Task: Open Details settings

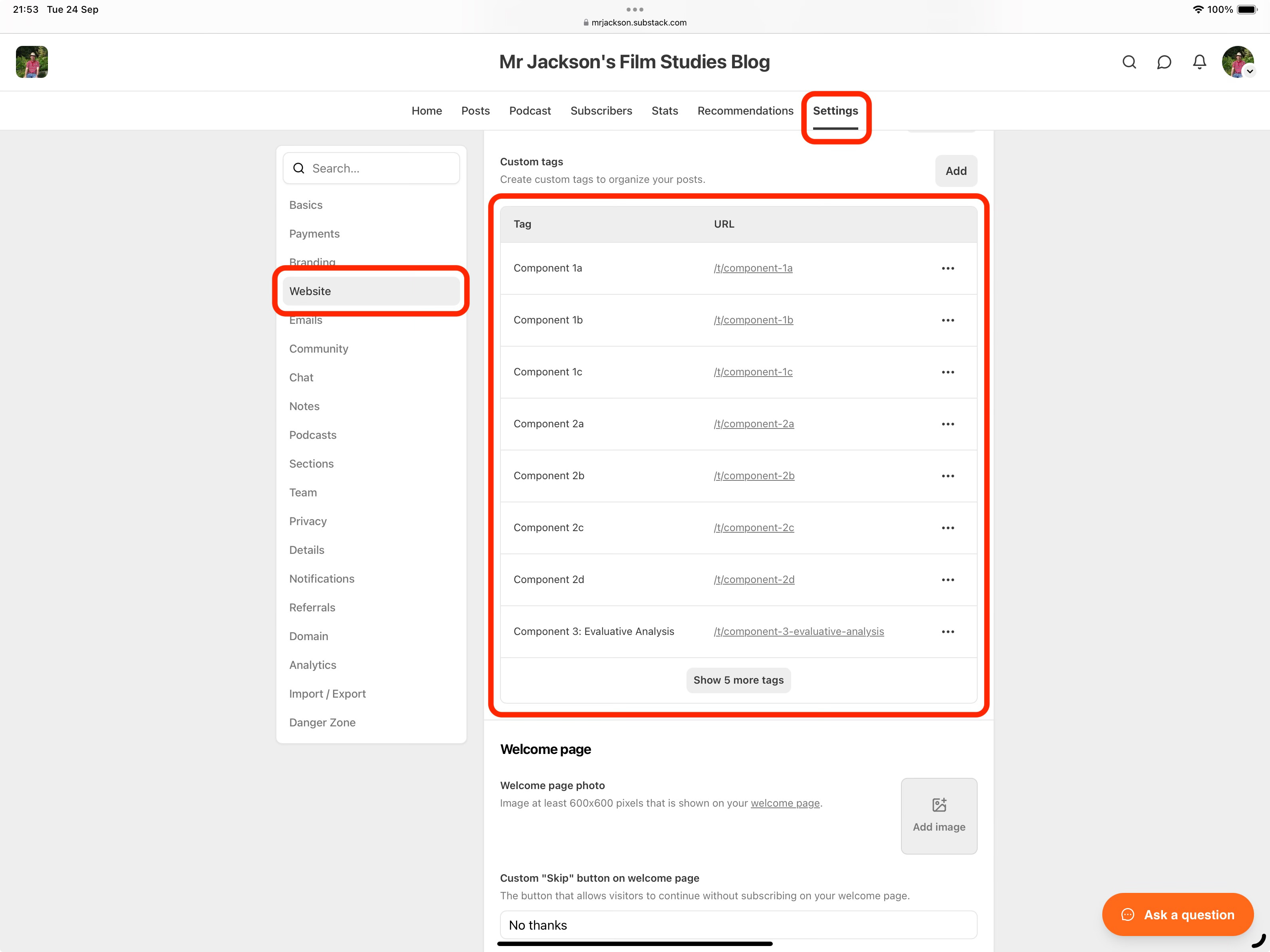Action: 371,549
